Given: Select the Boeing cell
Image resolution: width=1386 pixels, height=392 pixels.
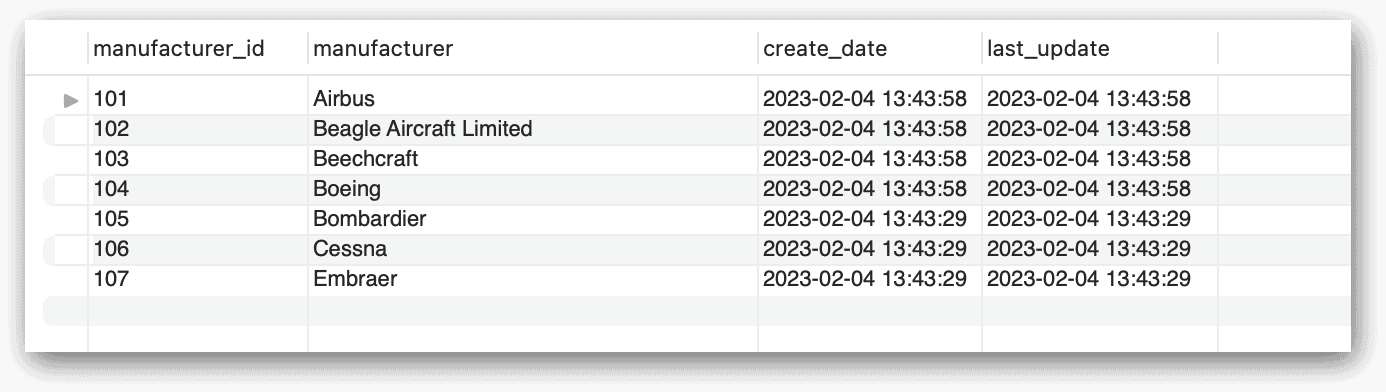Looking at the screenshot, I should (532, 189).
